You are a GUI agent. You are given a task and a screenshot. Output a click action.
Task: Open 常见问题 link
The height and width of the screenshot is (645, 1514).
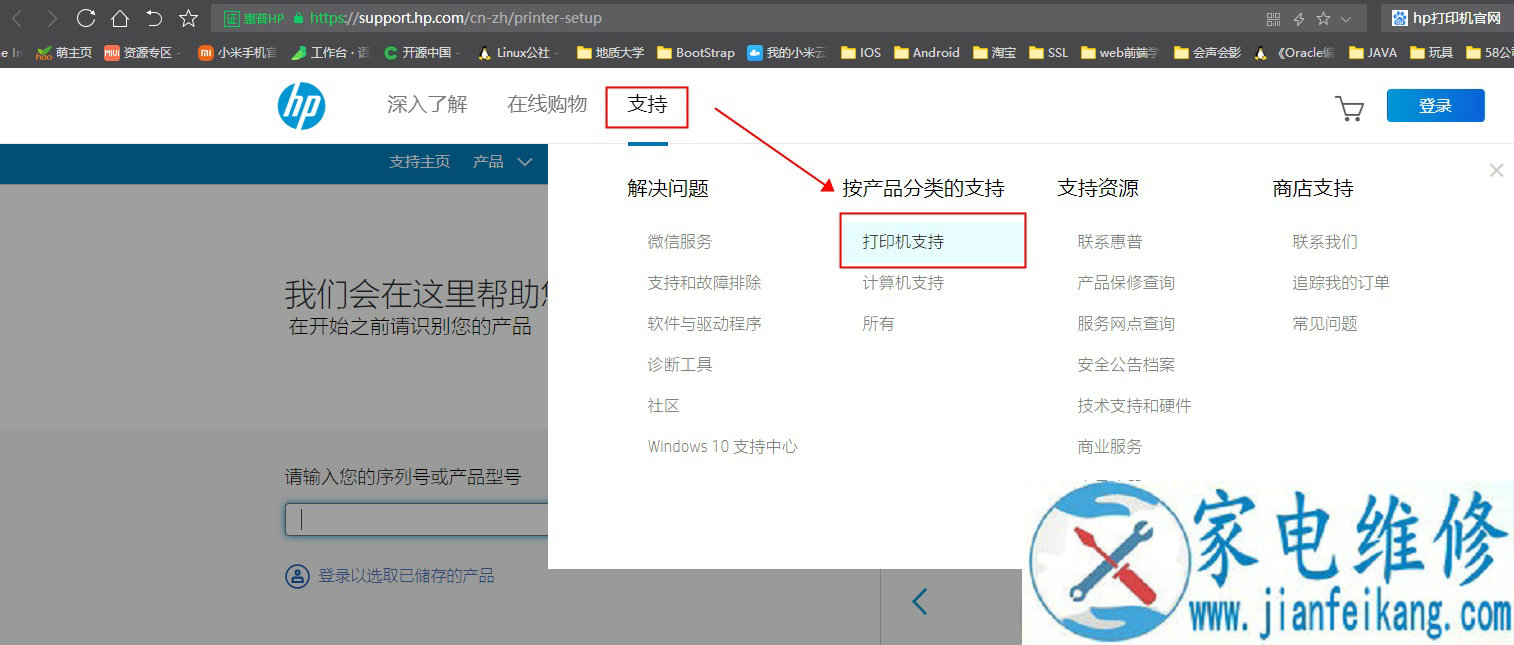1325,324
